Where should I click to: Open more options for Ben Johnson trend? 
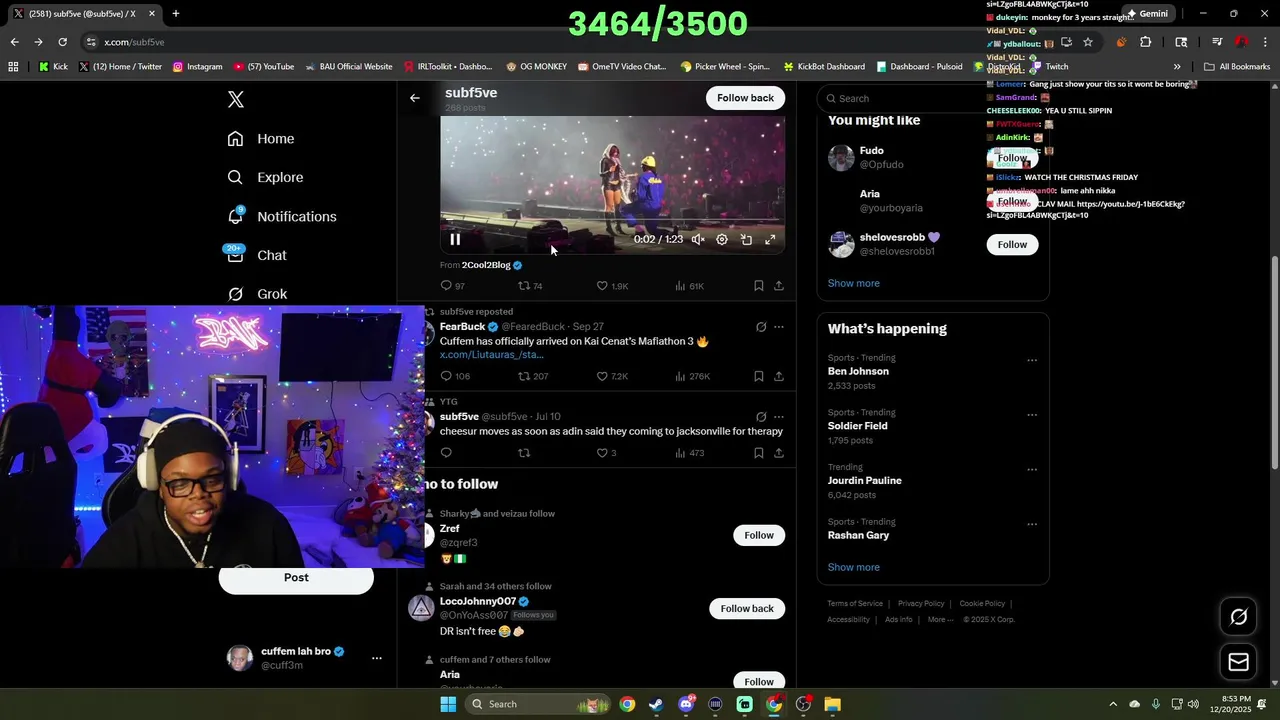[1032, 360]
